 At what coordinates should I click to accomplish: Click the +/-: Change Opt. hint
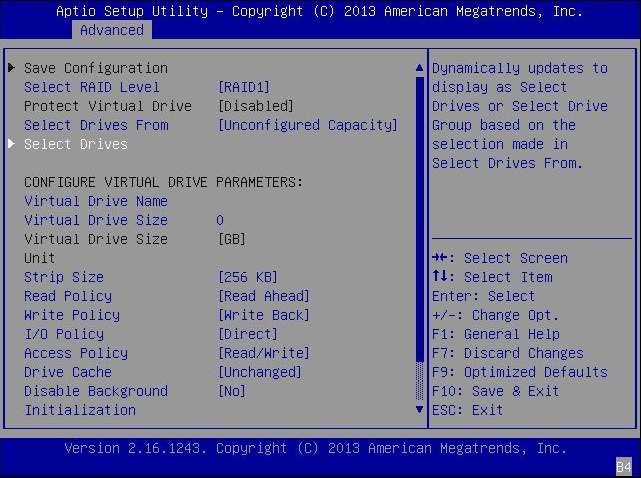point(495,315)
